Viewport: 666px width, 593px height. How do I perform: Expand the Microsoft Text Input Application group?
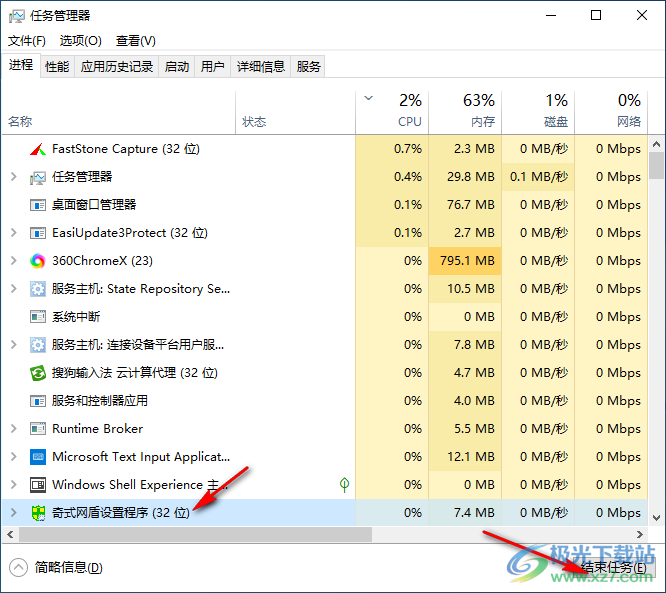pyautogui.click(x=14, y=457)
